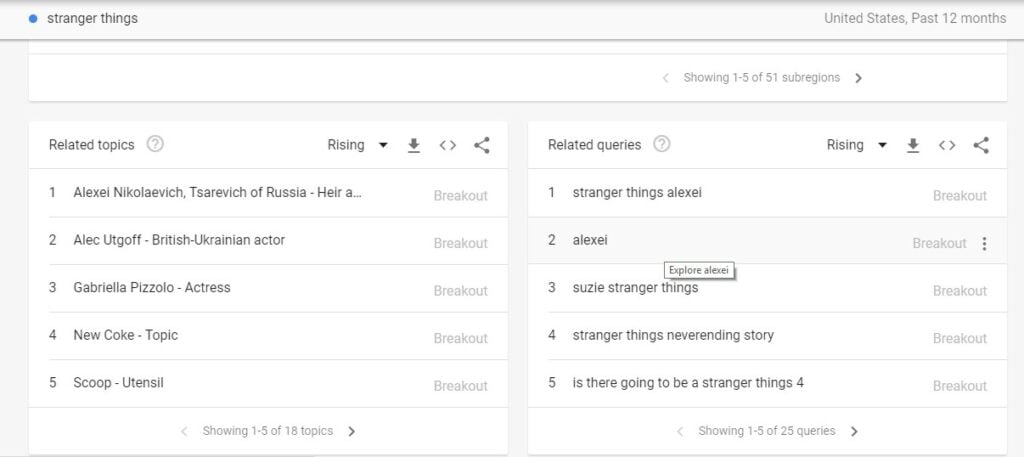This screenshot has width=1024, height=457.
Task: Share the Related topics card
Action: click(481, 145)
